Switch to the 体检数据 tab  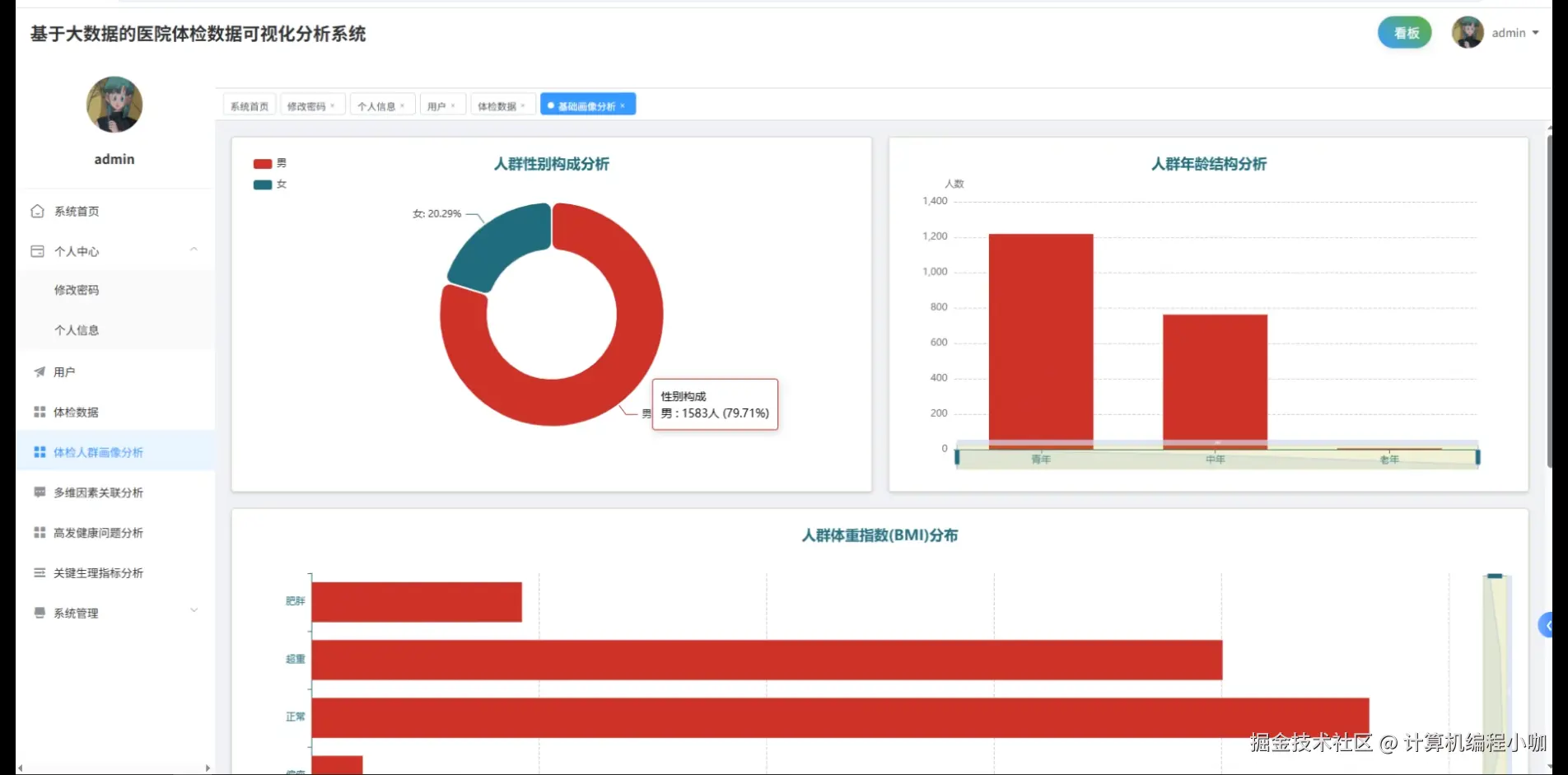tap(497, 106)
